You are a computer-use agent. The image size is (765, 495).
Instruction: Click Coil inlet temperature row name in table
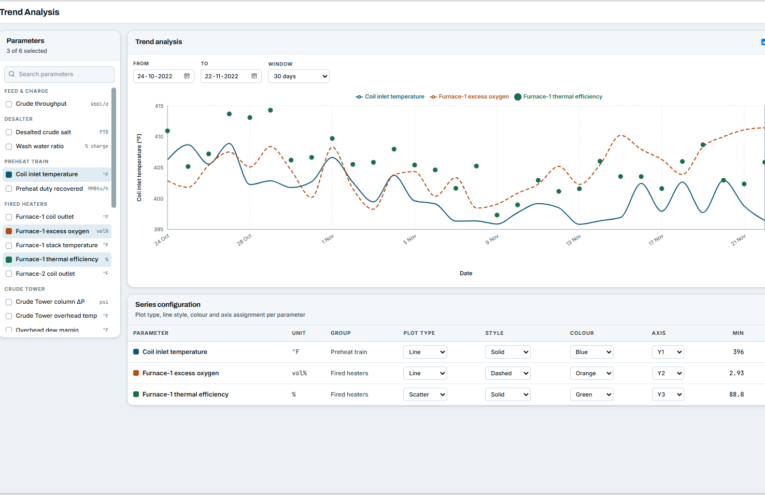coord(175,352)
